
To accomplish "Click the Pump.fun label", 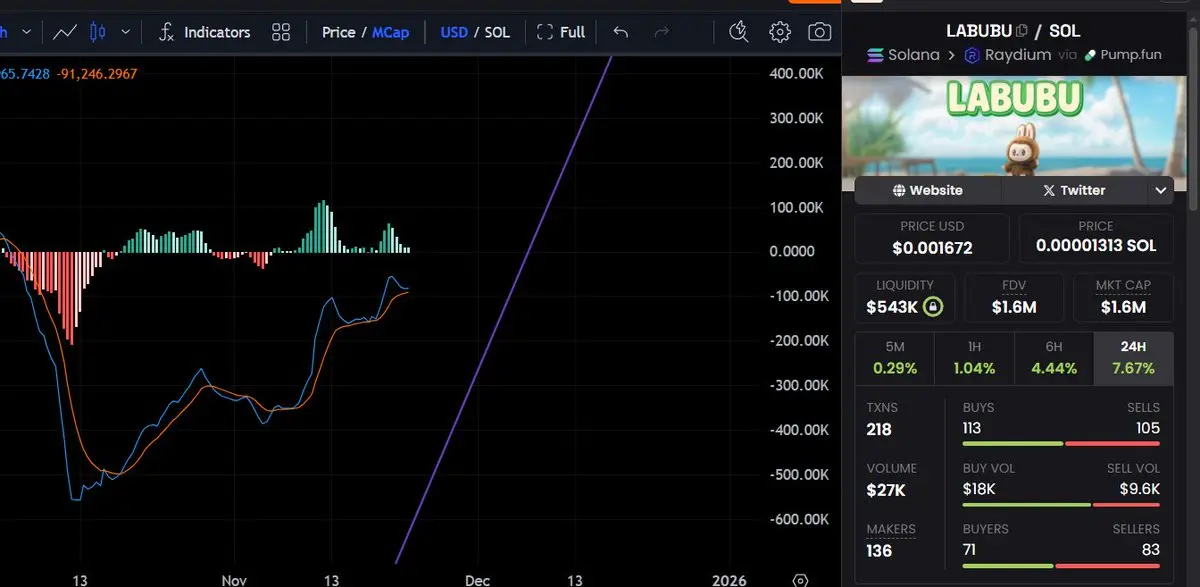I will point(1123,55).
